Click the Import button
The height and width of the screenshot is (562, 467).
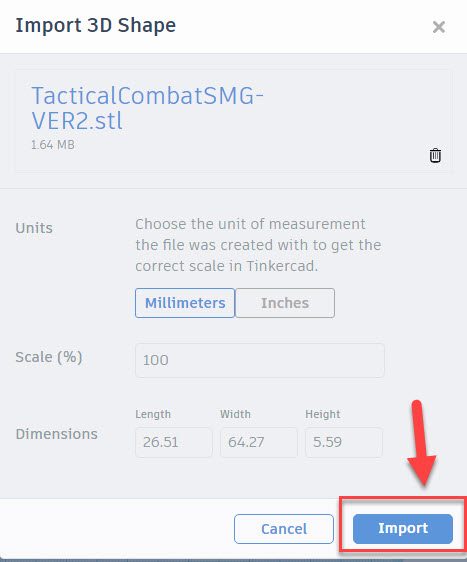coord(403,529)
